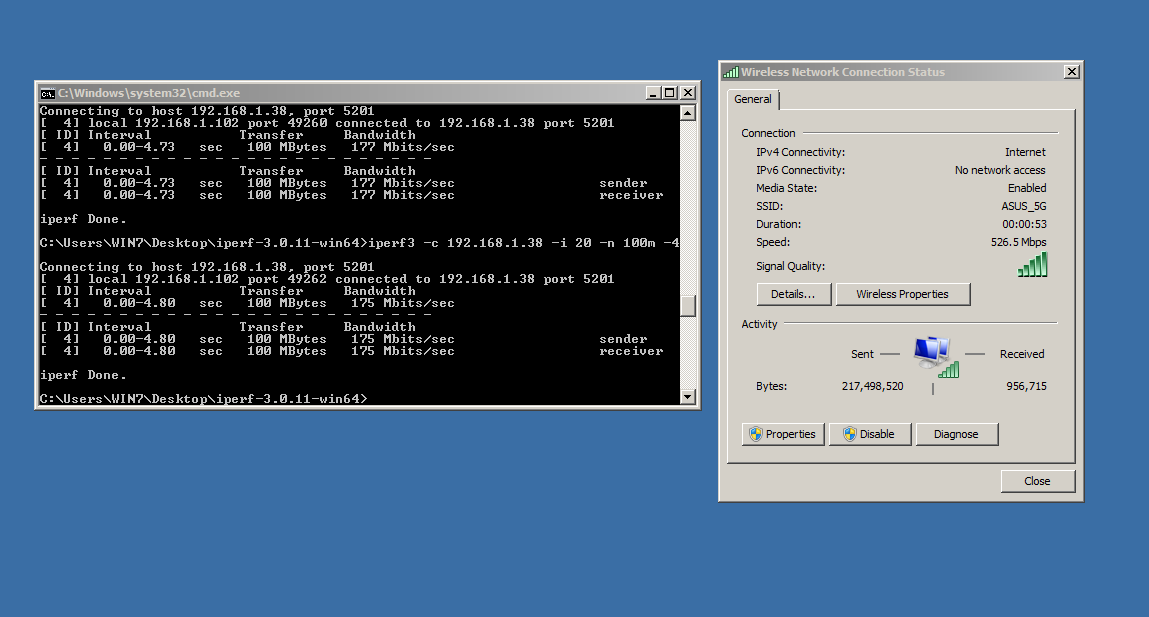Click the last command prompt line in cmd
This screenshot has width=1149, height=617.
203,399
